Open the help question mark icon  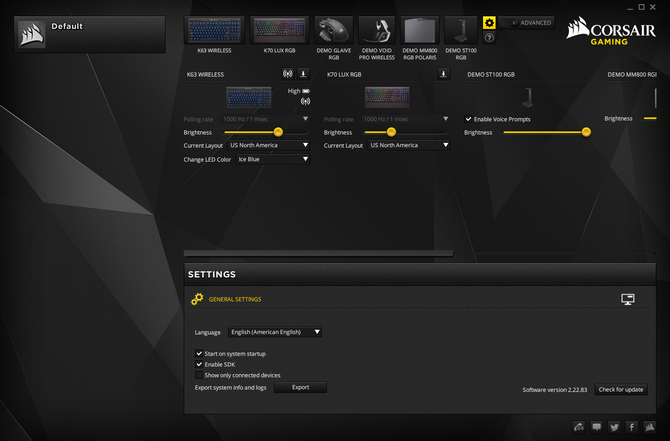pos(489,38)
